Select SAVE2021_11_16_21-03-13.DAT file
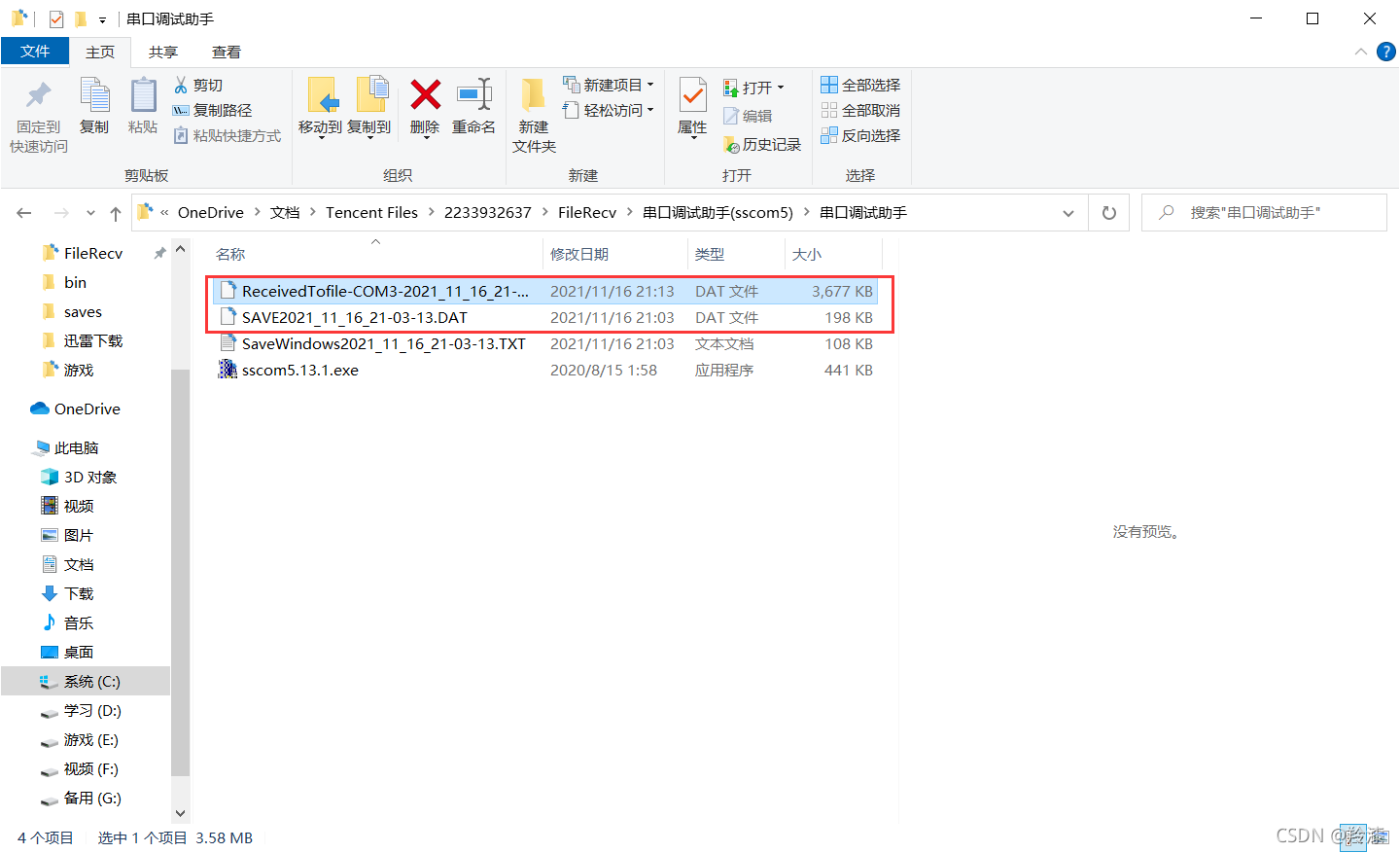This screenshot has height=853, width=1400. click(545, 317)
